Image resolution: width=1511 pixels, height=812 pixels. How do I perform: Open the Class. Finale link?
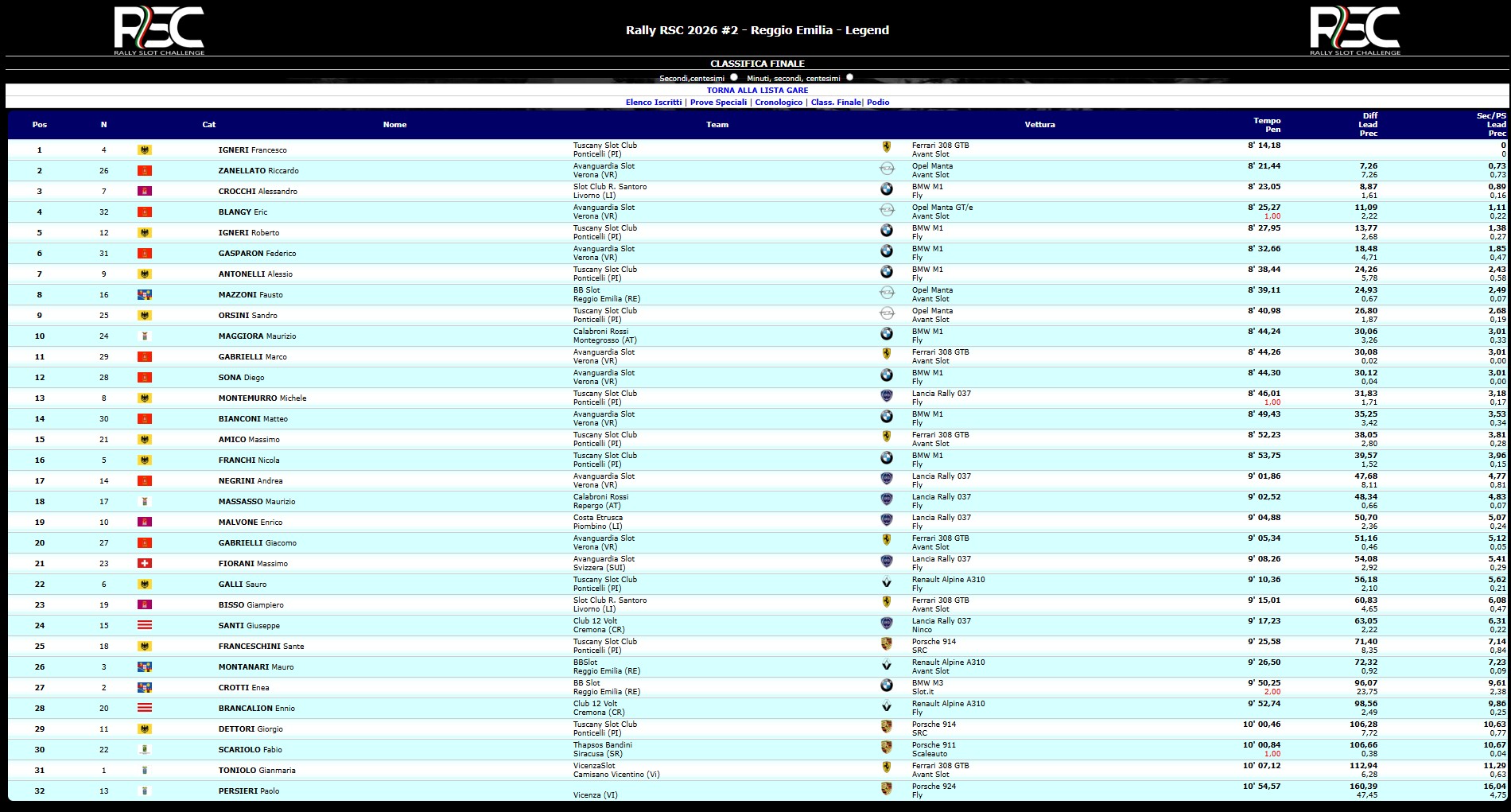tap(836, 103)
